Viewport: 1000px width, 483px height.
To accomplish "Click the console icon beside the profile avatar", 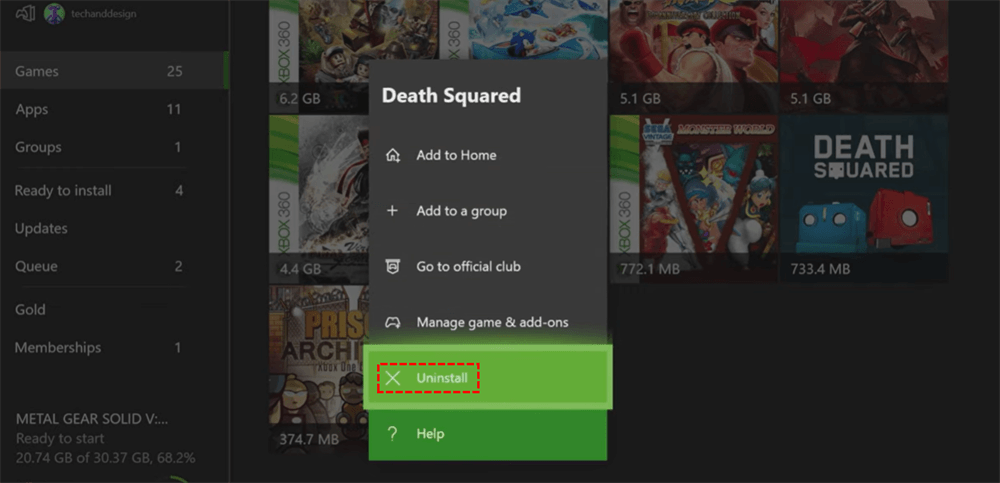I will [x=25, y=13].
